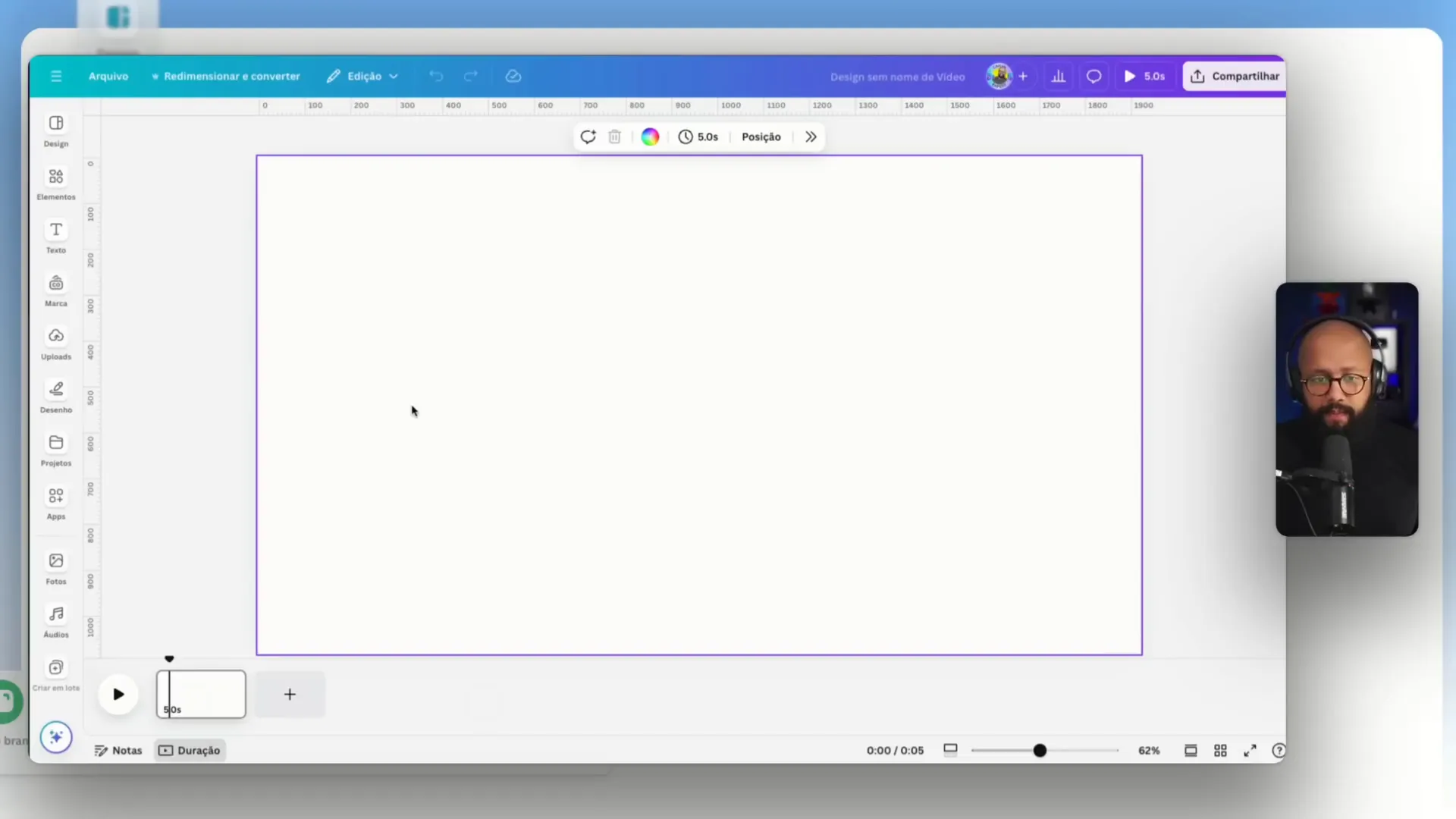Click the trash delete page icon
This screenshot has height=819, width=1456.
point(615,137)
